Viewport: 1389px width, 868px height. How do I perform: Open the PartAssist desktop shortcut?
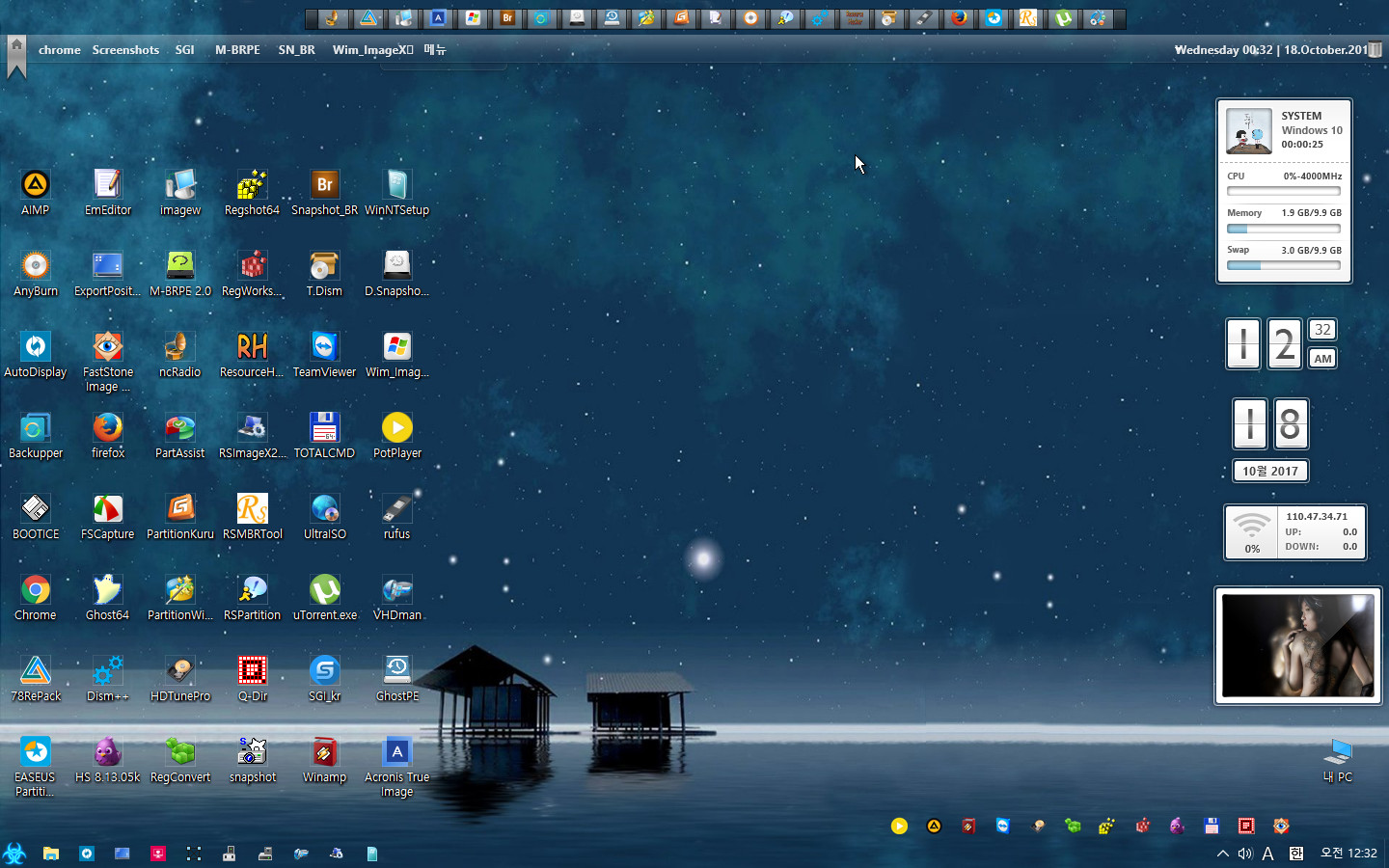pyautogui.click(x=180, y=435)
